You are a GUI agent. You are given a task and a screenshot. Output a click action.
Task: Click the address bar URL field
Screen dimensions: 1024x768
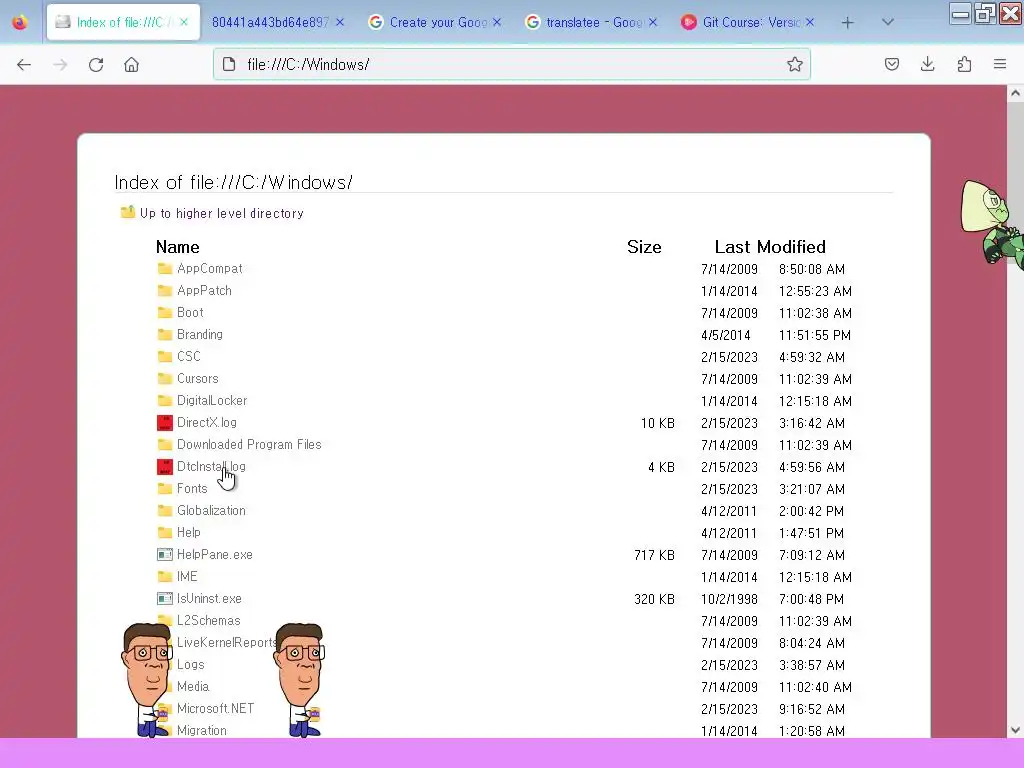pyautogui.click(x=512, y=64)
